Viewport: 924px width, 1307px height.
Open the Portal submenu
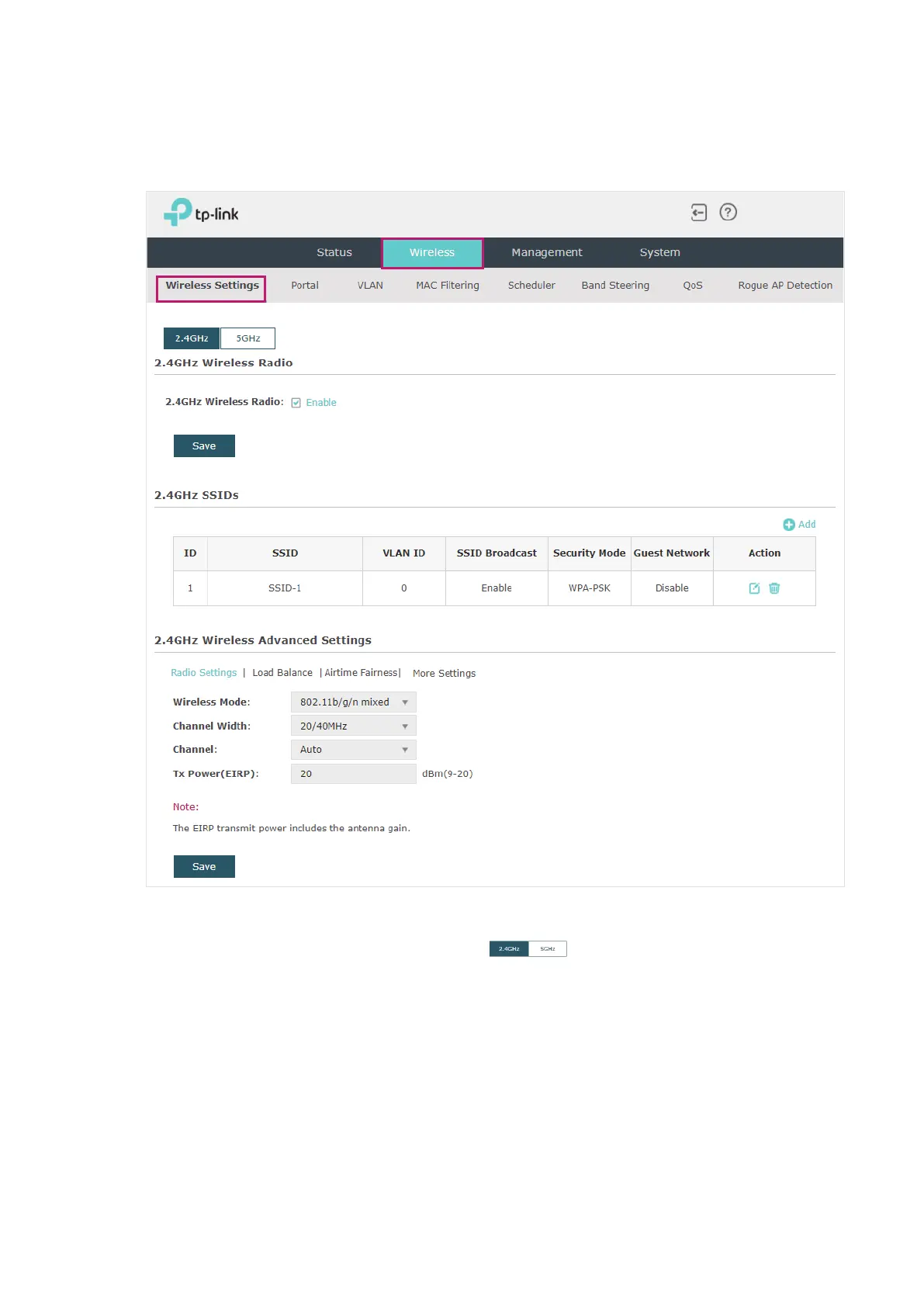click(x=305, y=286)
